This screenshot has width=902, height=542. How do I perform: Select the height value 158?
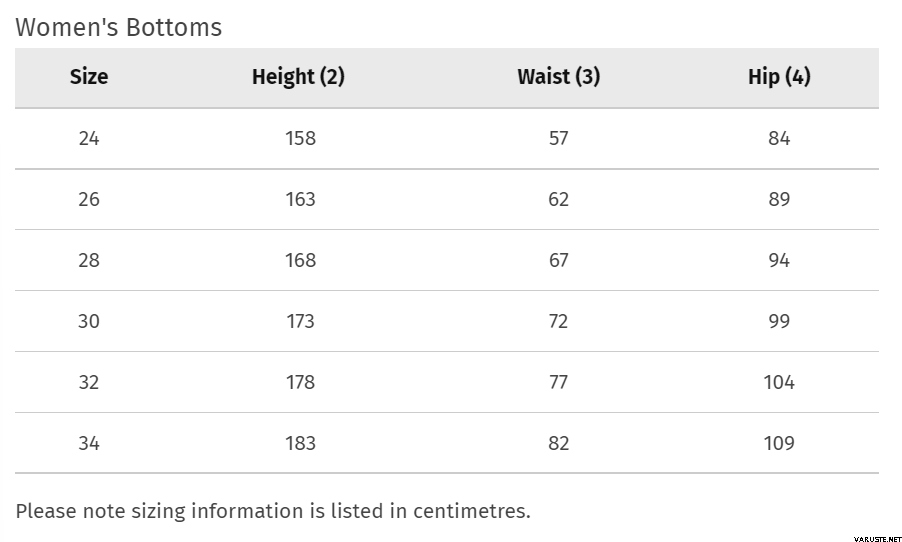coord(300,138)
